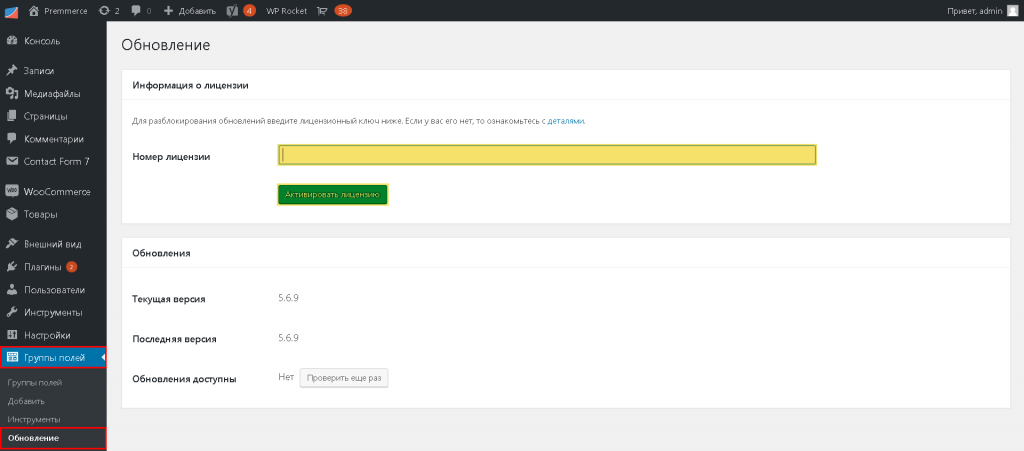The height and width of the screenshot is (451, 1024).
Task: Click the Информация о лицензии heading
Action: [x=190, y=86]
